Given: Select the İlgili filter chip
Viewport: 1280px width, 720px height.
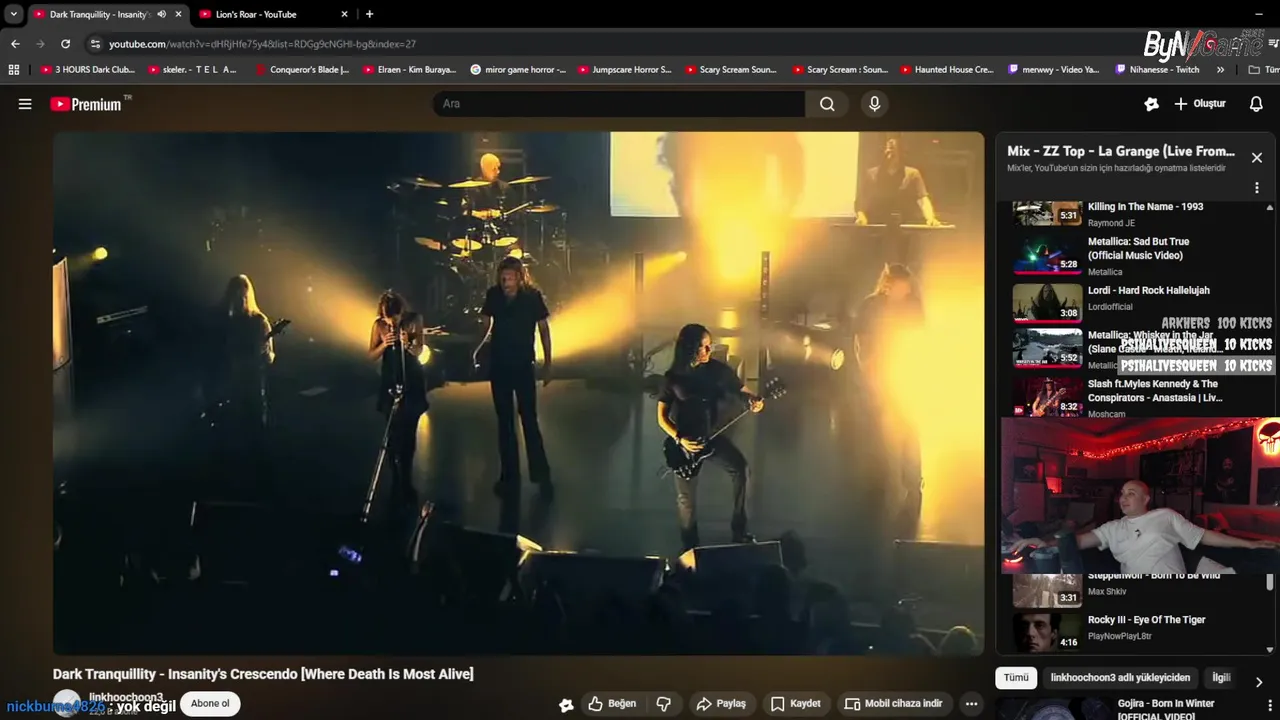Looking at the screenshot, I should pyautogui.click(x=1221, y=677).
